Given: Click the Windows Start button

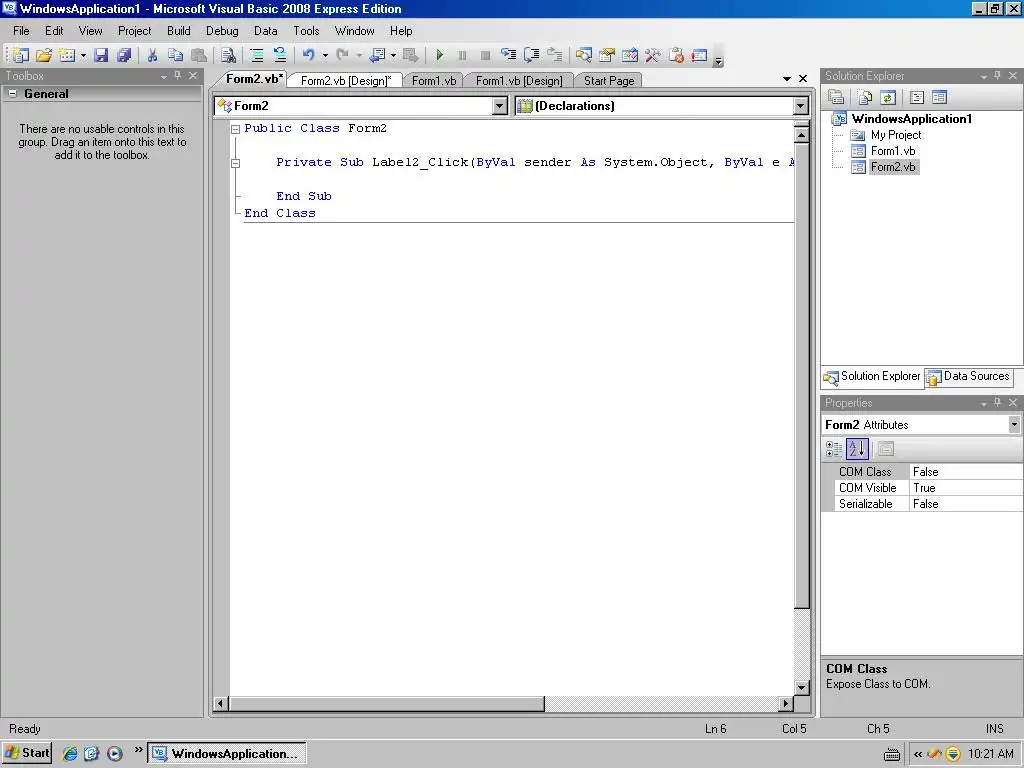Looking at the screenshot, I should click(27, 753).
